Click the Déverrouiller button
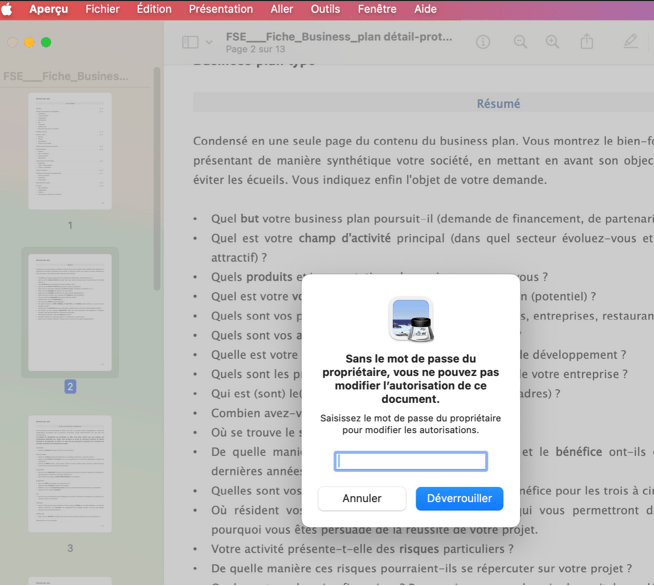This screenshot has height=586, width=654. click(459, 498)
